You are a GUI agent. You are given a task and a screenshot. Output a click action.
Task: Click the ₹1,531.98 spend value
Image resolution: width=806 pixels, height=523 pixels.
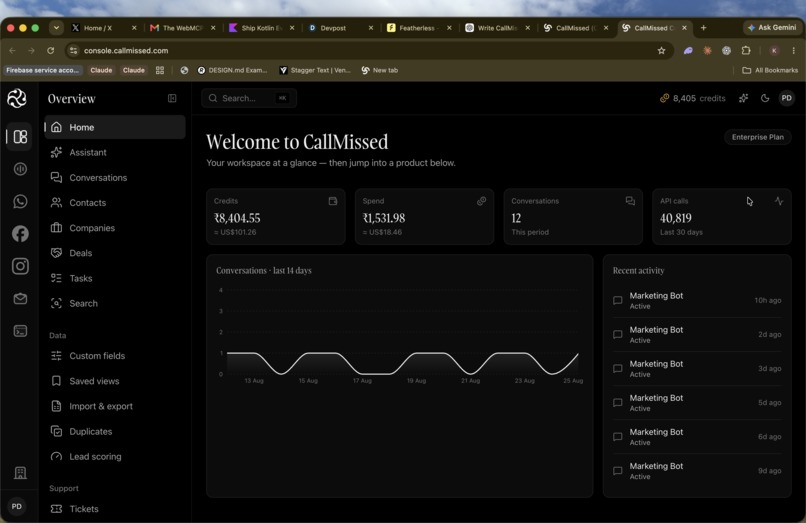coord(384,218)
